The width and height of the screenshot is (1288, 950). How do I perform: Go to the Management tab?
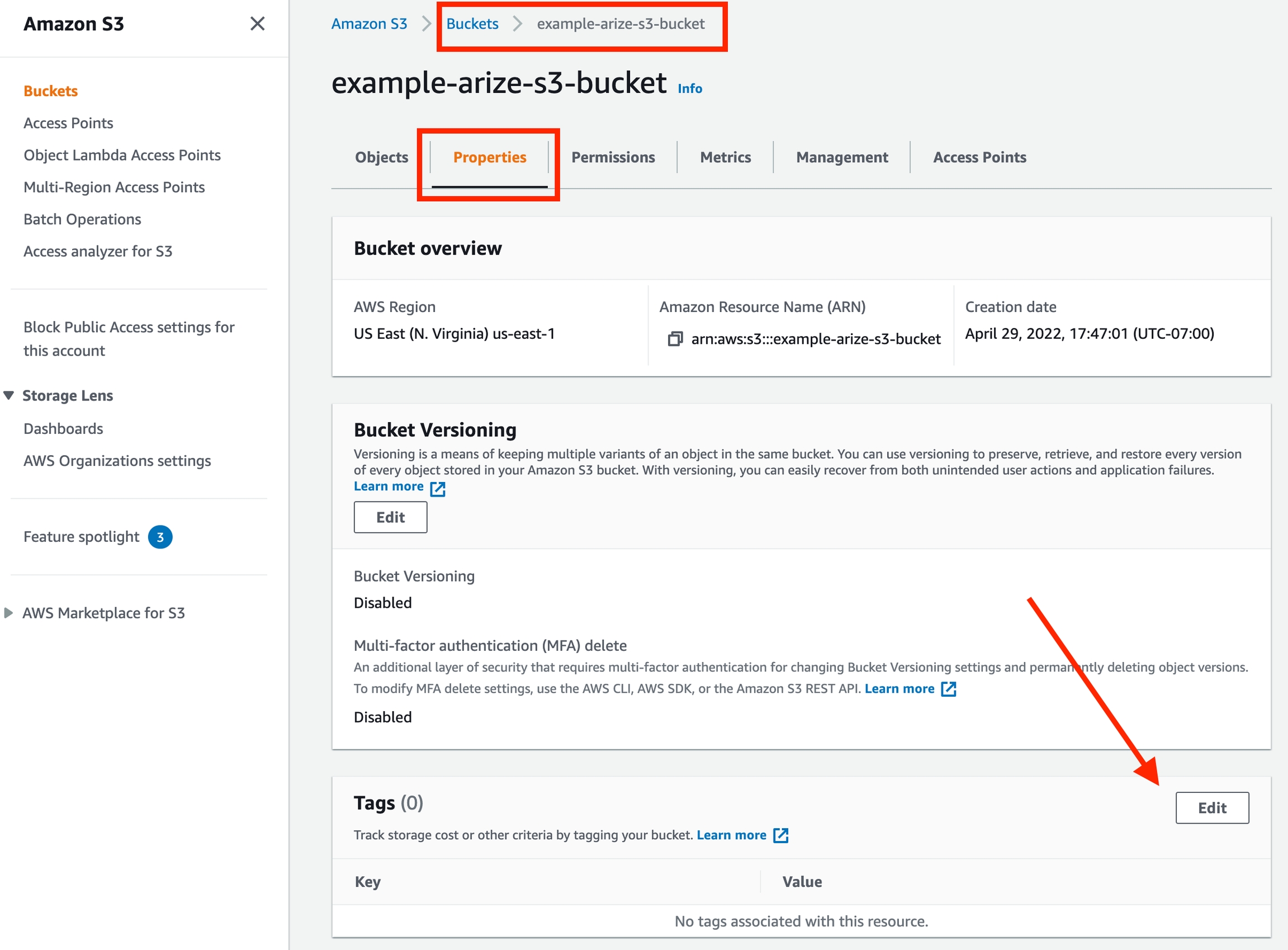(842, 157)
